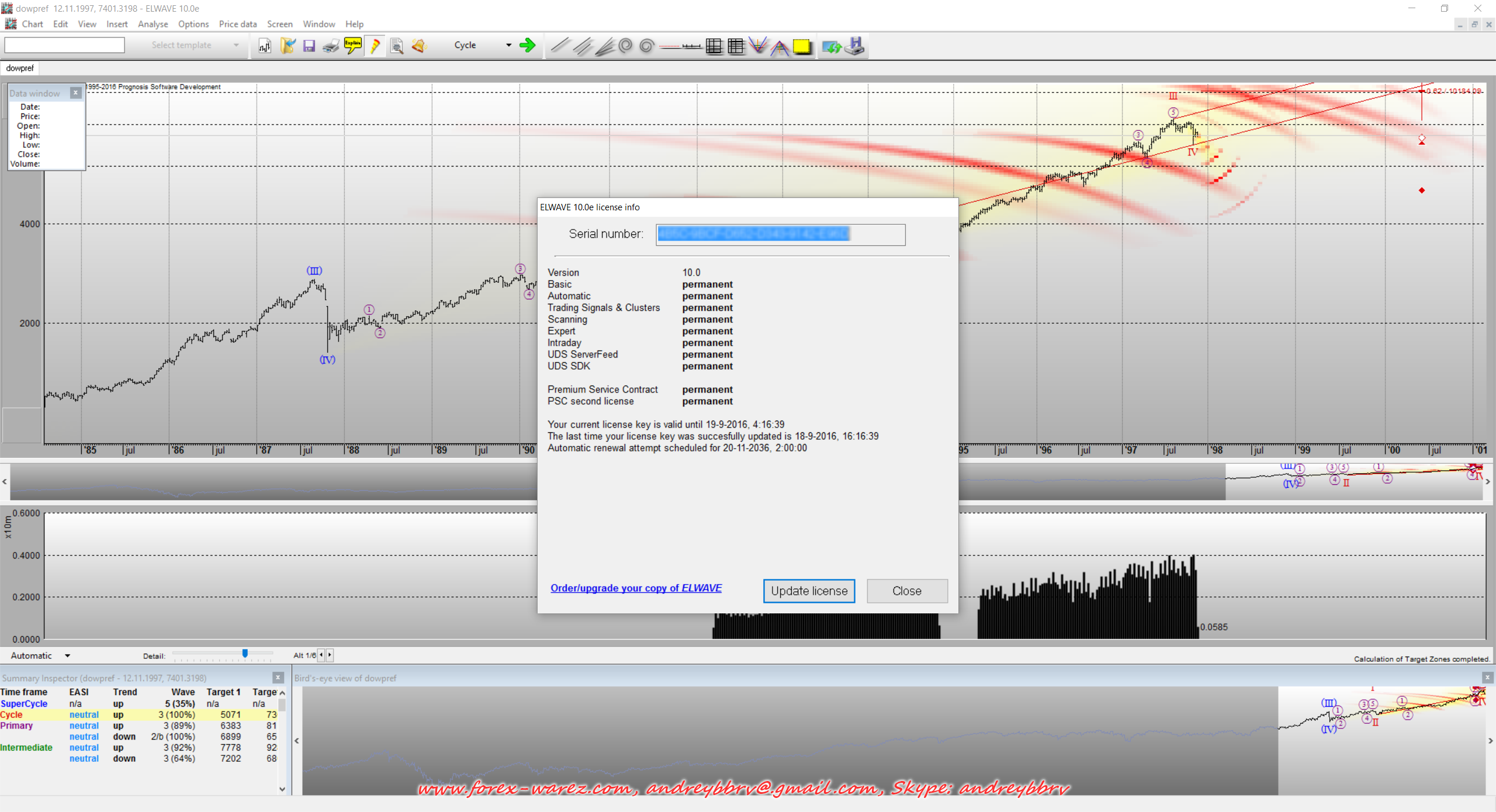Screen dimensions: 1496x812
Task: Close the Summary Inspector panel
Action: [x=278, y=678]
